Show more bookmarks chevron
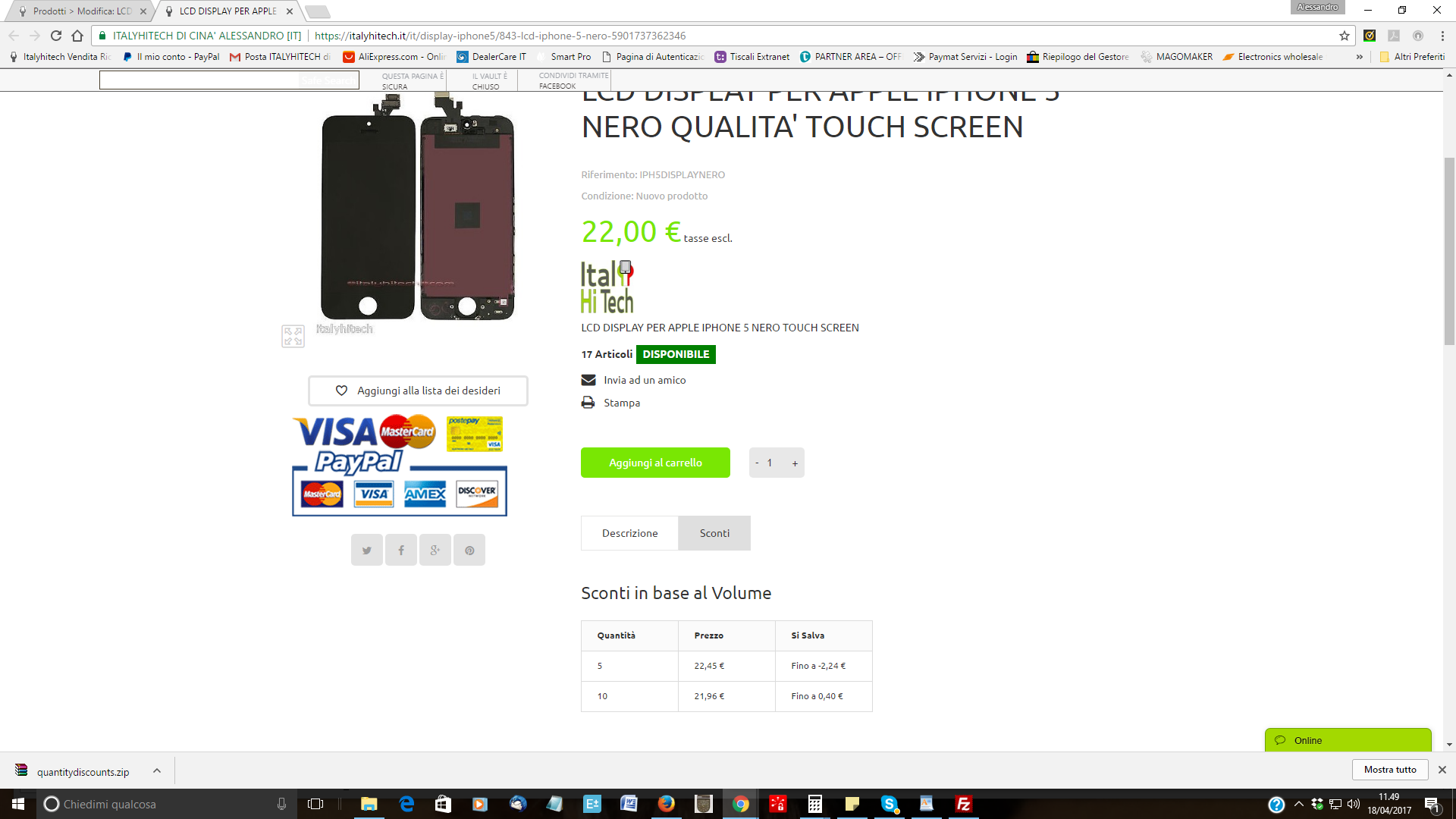Screen dimensions: 1456x819 point(1360,57)
